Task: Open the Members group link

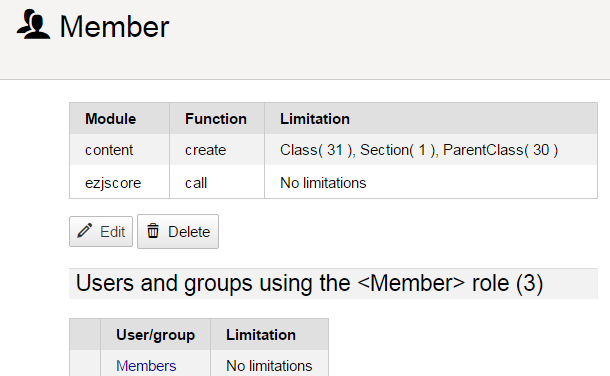Action: pyautogui.click(x=146, y=366)
